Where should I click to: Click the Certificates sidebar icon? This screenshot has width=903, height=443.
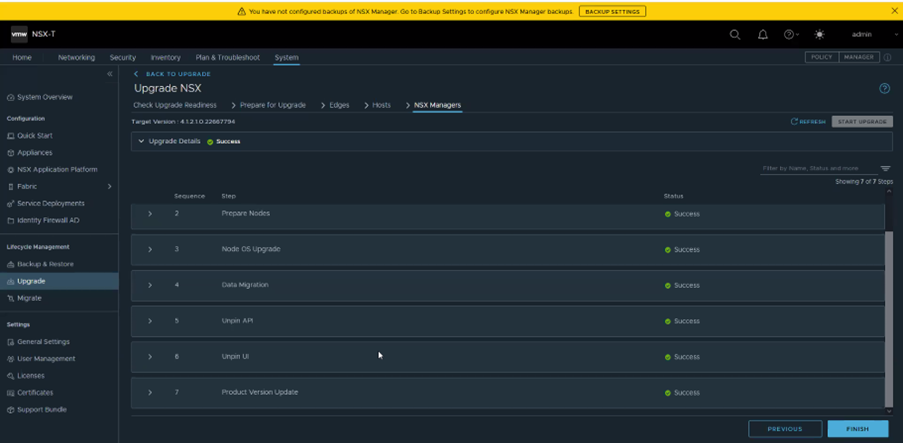[x=10, y=393]
